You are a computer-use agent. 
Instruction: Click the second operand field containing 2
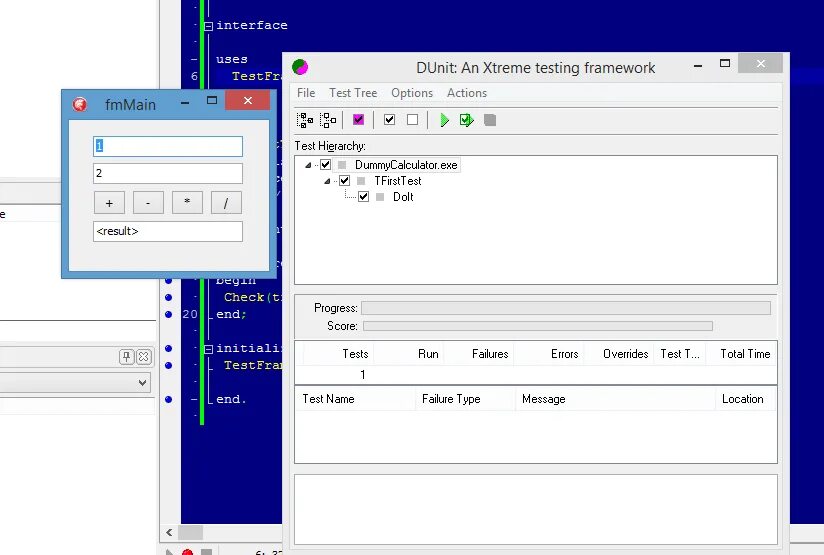tap(168, 173)
